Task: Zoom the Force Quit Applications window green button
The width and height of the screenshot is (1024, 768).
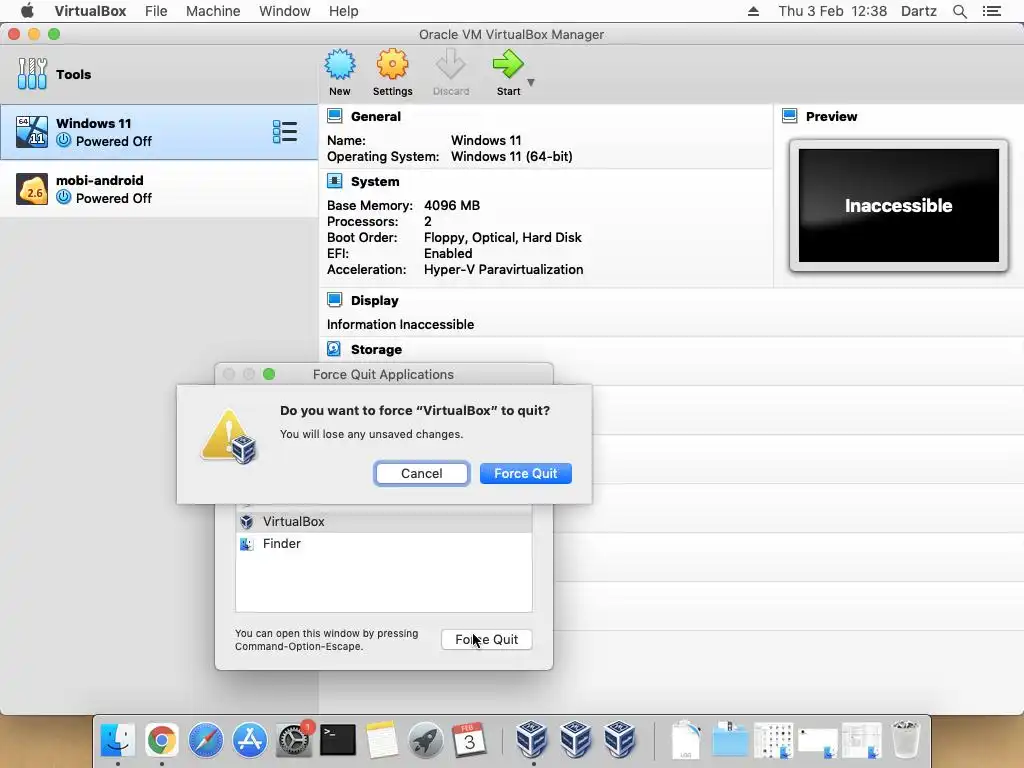Action: 268,374
